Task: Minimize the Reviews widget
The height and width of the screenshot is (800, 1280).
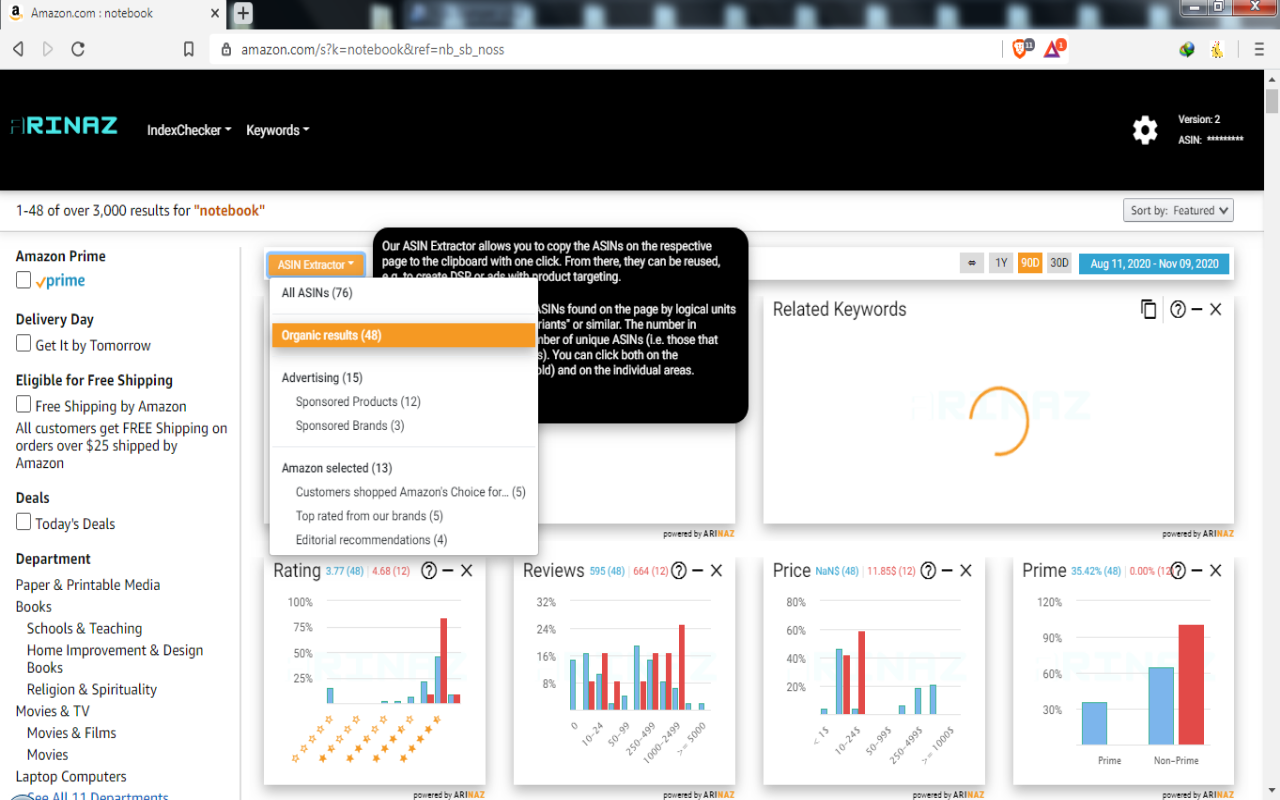Action: coord(698,570)
